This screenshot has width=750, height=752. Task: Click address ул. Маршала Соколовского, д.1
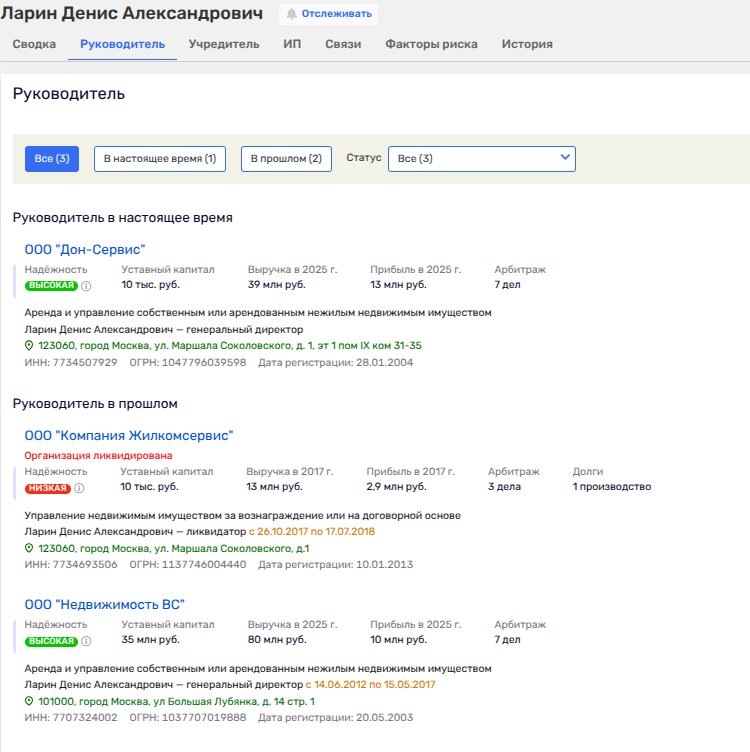tap(173, 549)
